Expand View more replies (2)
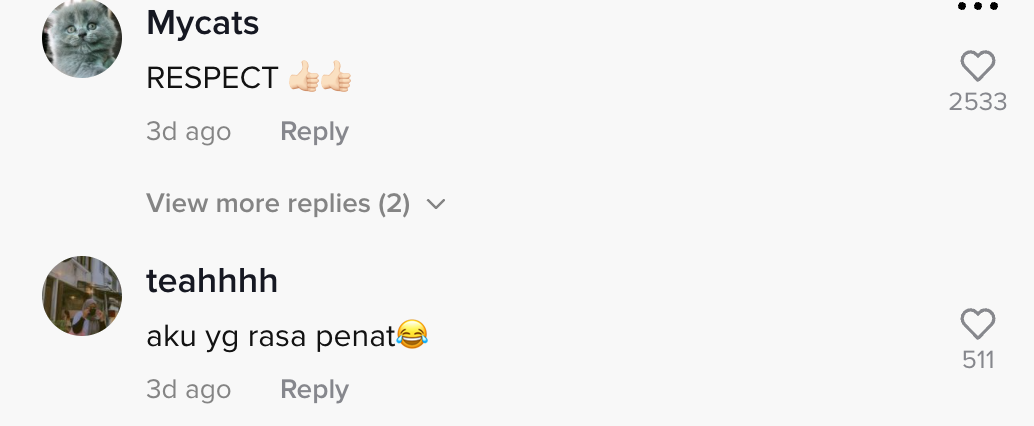This screenshot has width=1034, height=426. point(278,204)
